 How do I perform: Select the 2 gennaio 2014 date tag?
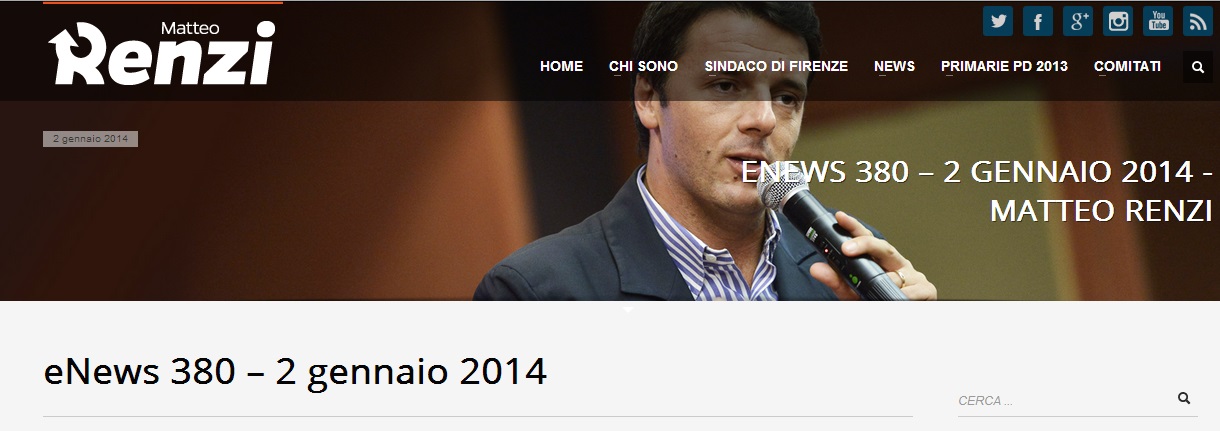(90, 139)
